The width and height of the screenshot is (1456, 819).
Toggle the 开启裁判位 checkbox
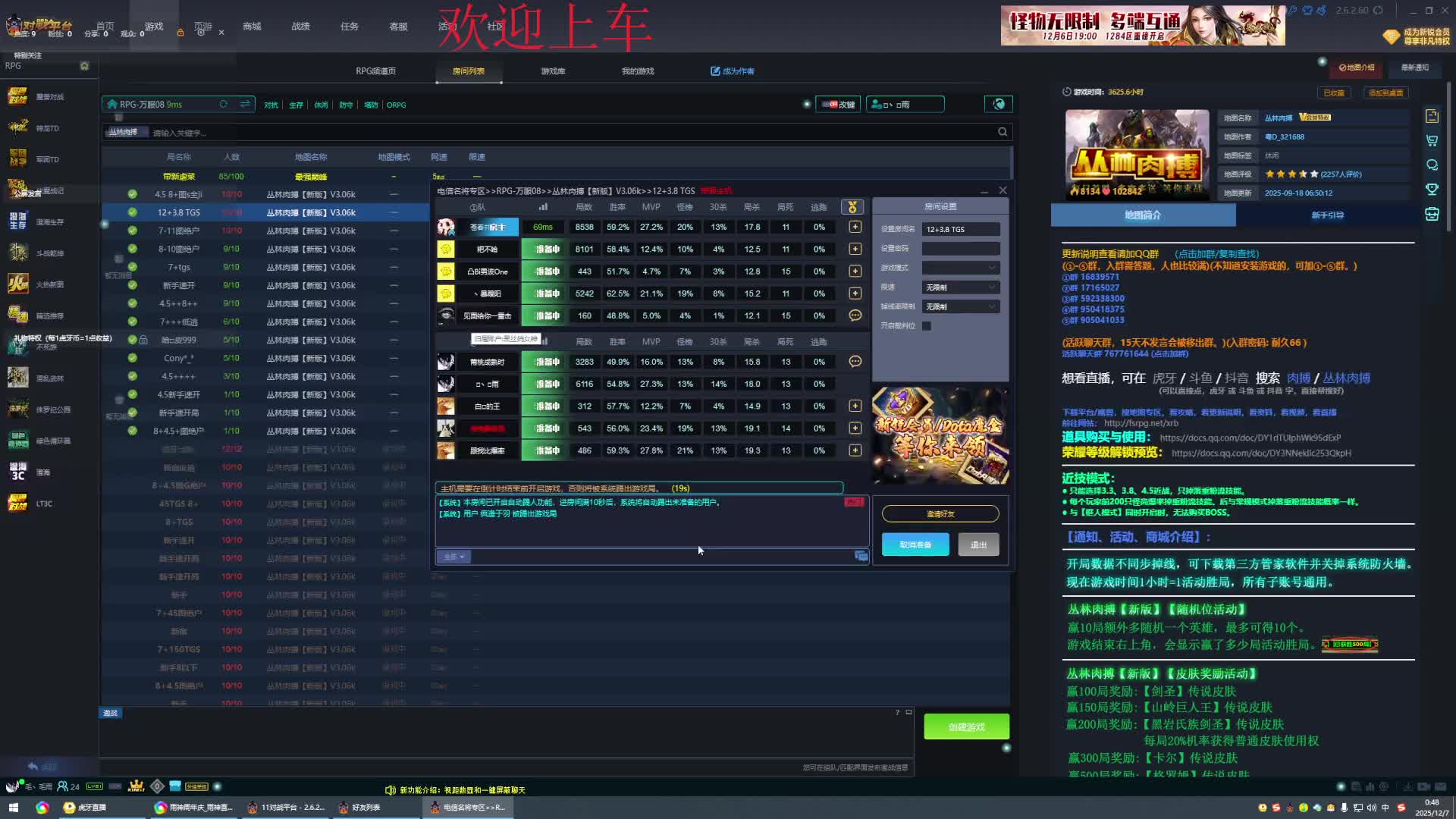click(x=927, y=326)
